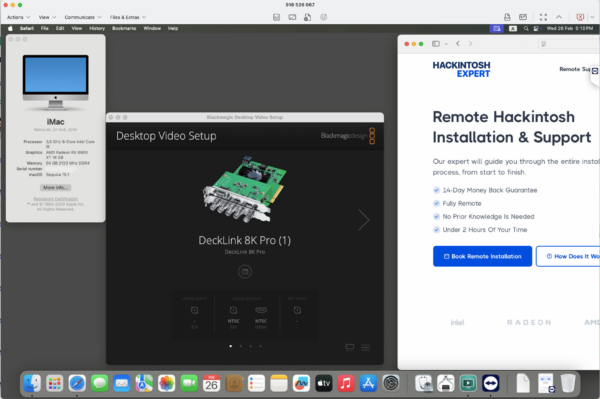600x399 pixels.
Task: Click the second center toolbar icon in TeamViewer
Action: (292, 17)
